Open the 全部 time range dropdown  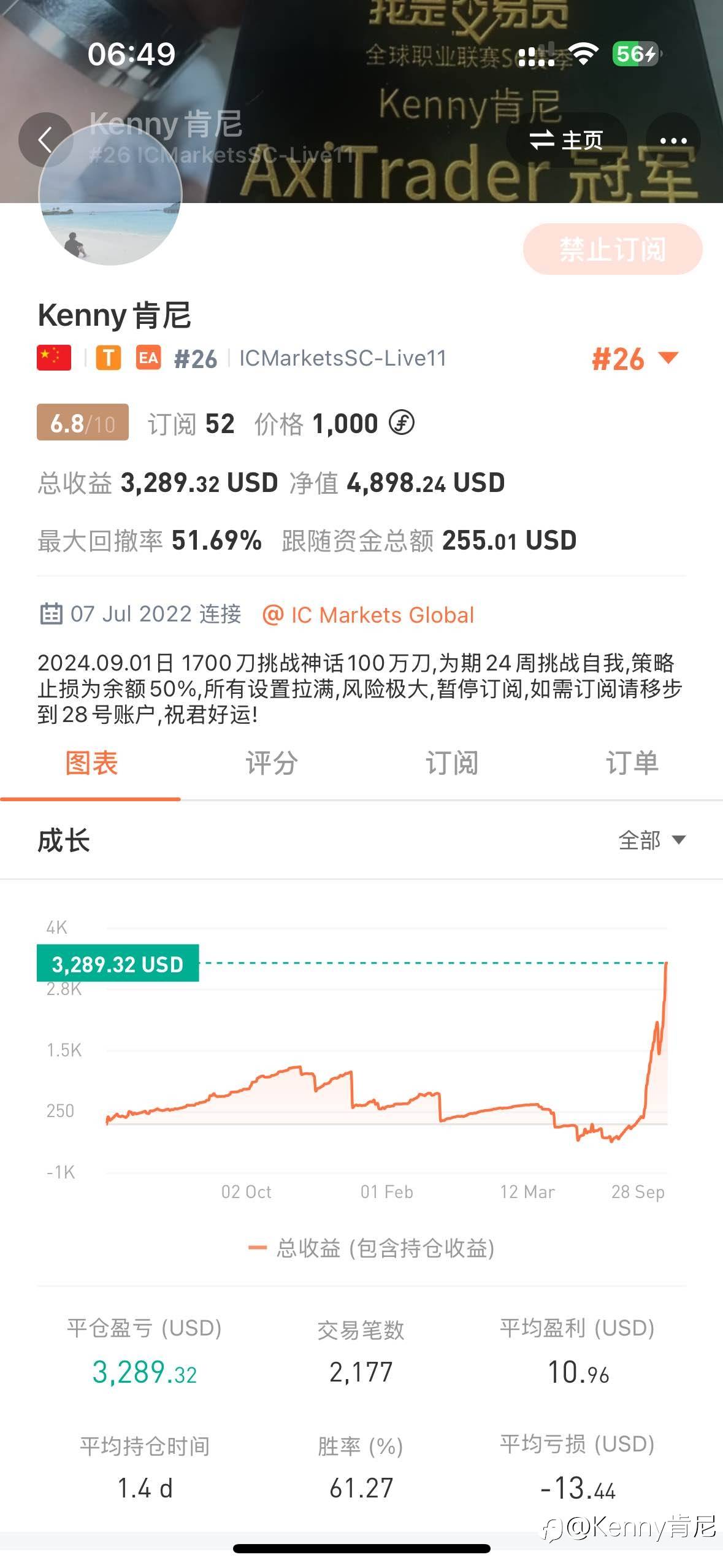(x=651, y=840)
